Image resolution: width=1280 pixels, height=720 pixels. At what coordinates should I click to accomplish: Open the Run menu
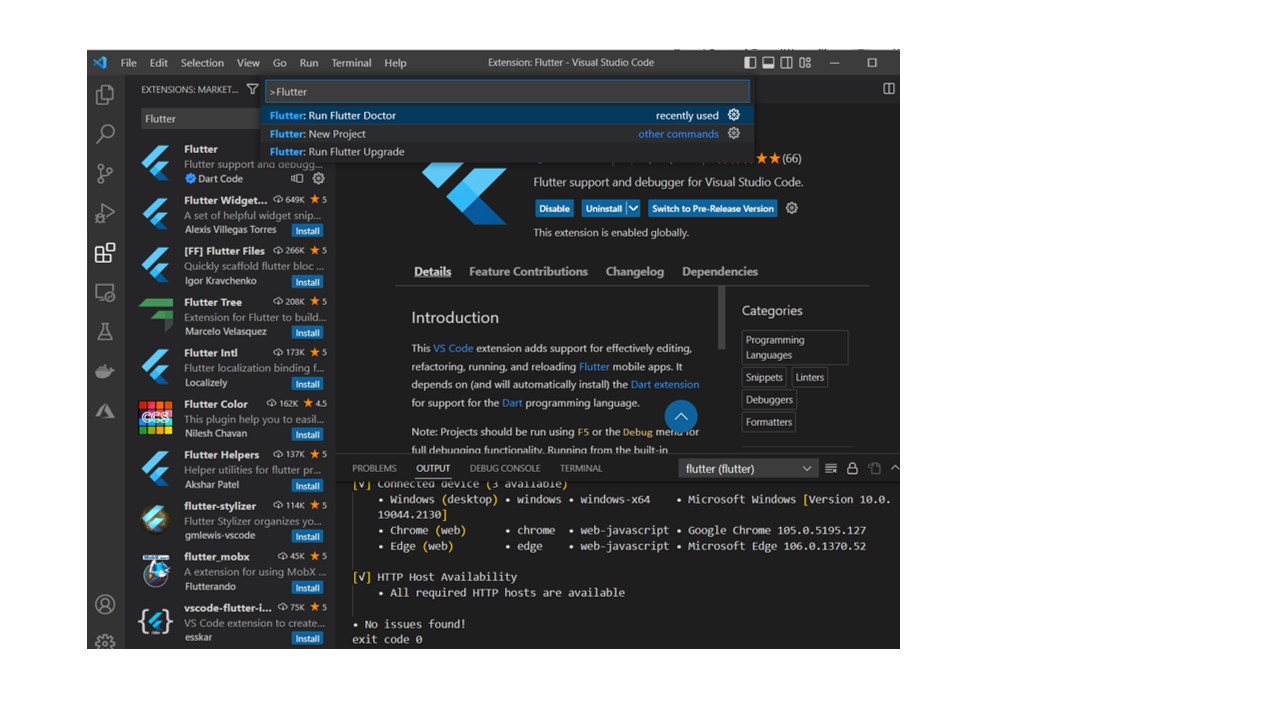click(309, 62)
